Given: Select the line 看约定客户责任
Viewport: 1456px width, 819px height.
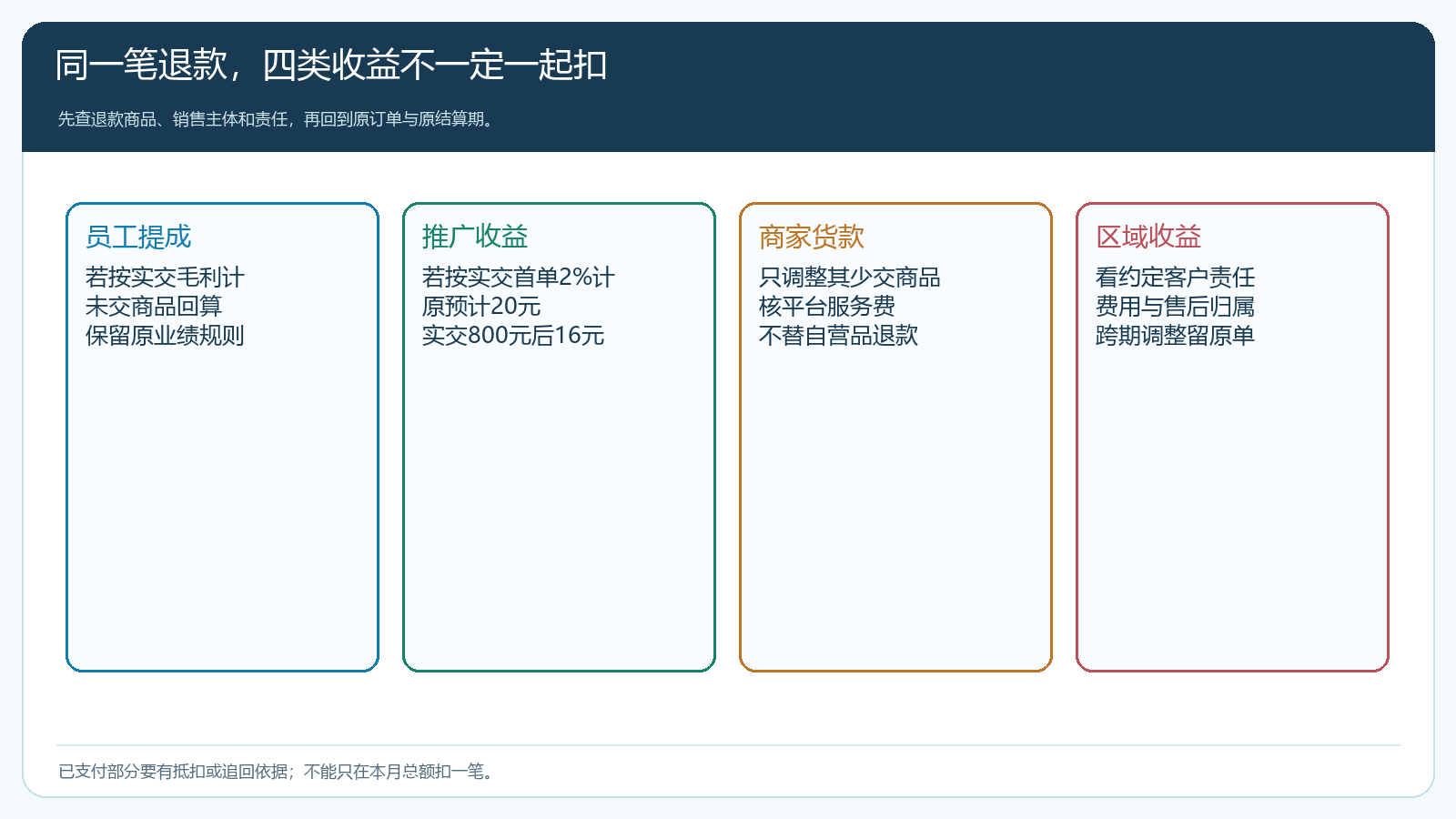Looking at the screenshot, I should [x=1175, y=277].
